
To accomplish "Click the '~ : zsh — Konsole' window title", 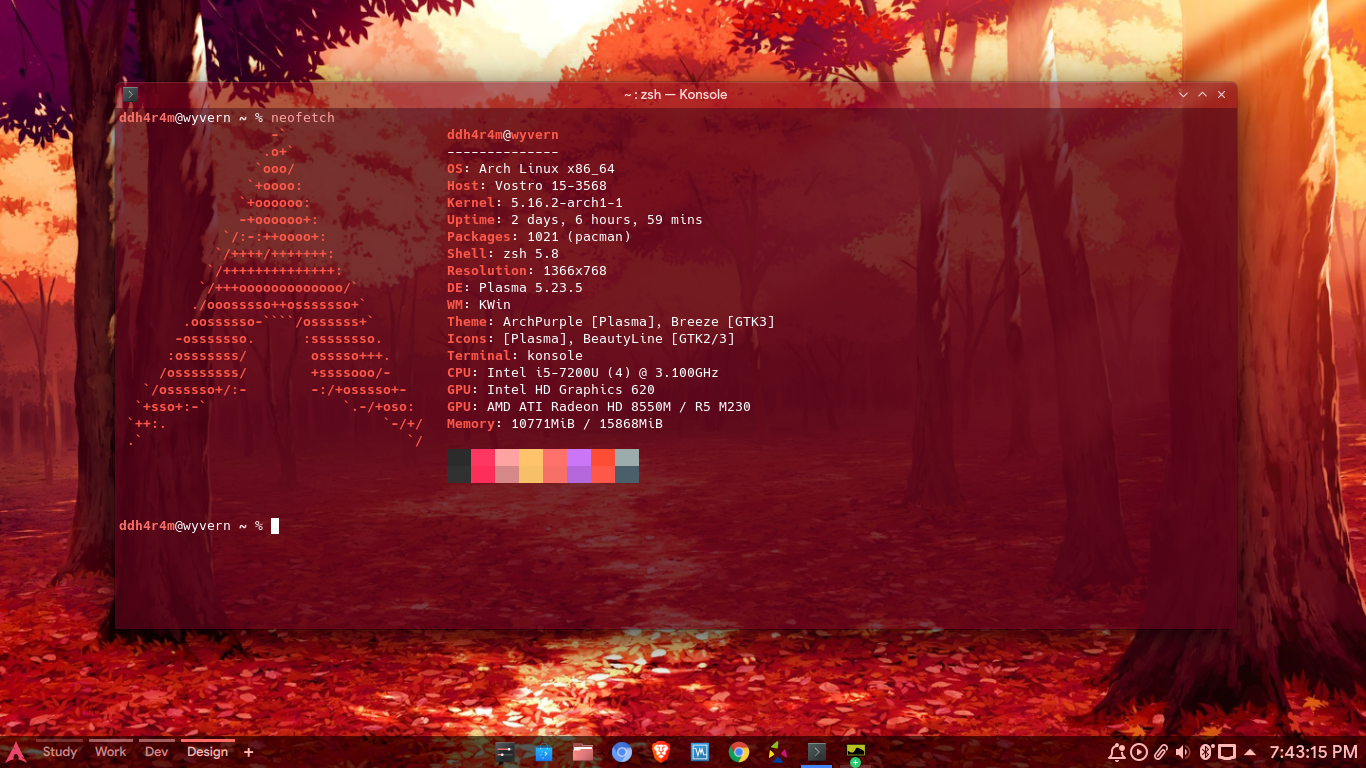I will click(675, 94).
